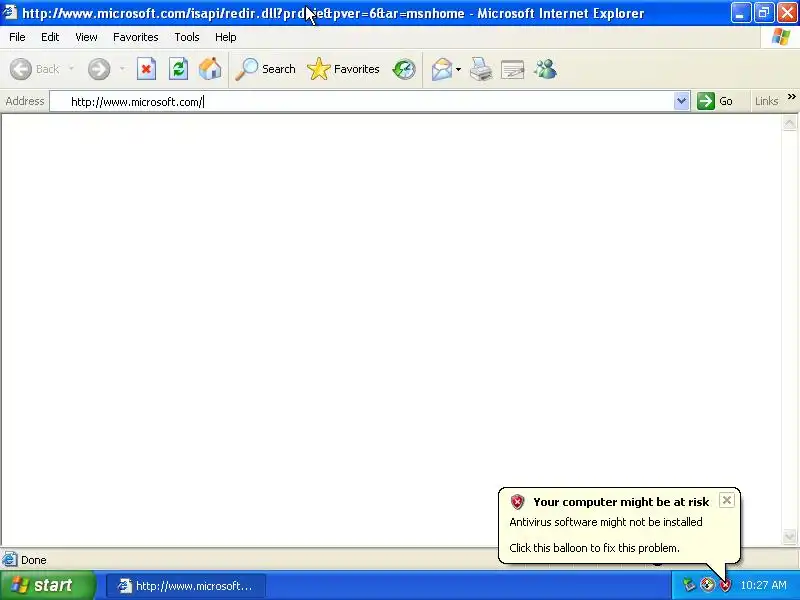Viewport: 800px width, 600px height.
Task: Click the green network connection tray icon
Action: pyautogui.click(x=689, y=585)
